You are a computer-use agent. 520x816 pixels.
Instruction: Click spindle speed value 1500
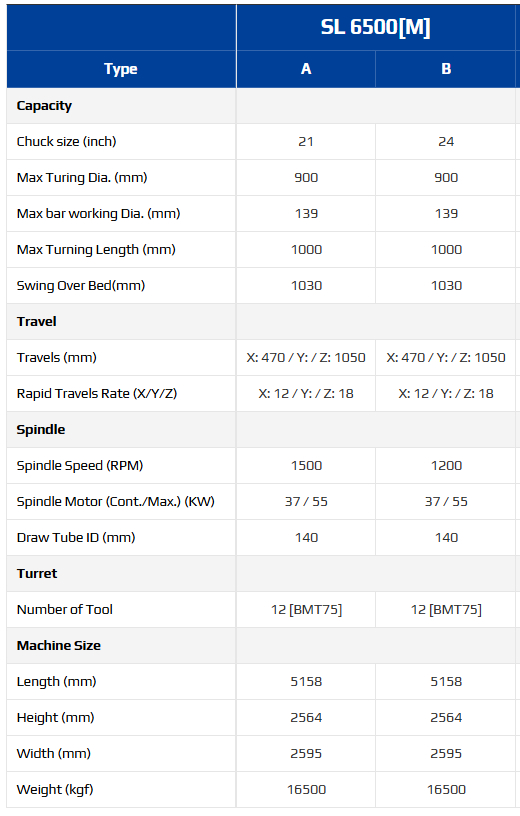click(306, 465)
